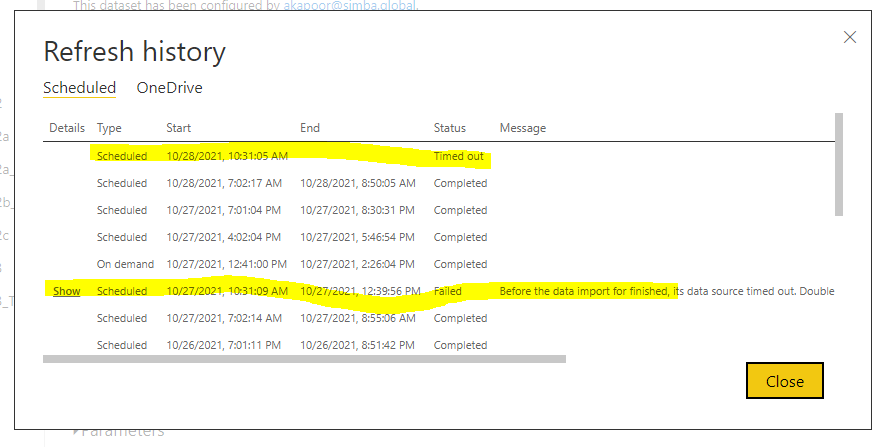The height and width of the screenshot is (447, 886).
Task: Select the Failed status cell
Action: (x=448, y=291)
